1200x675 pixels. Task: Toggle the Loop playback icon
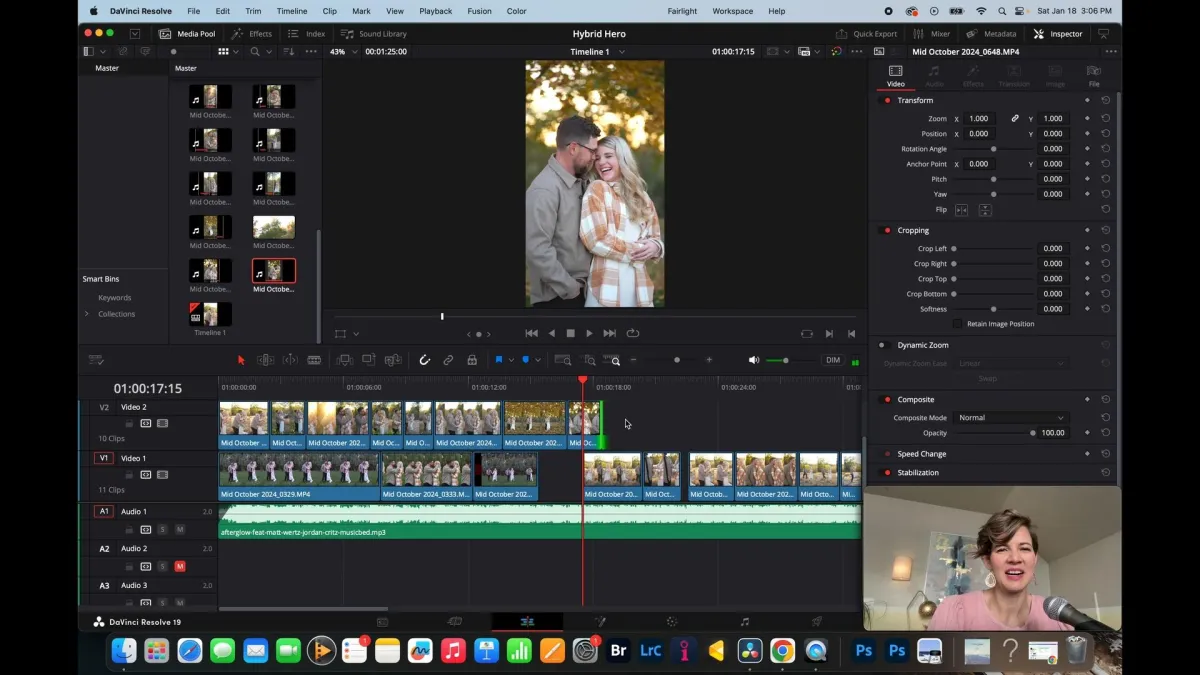[x=633, y=333]
